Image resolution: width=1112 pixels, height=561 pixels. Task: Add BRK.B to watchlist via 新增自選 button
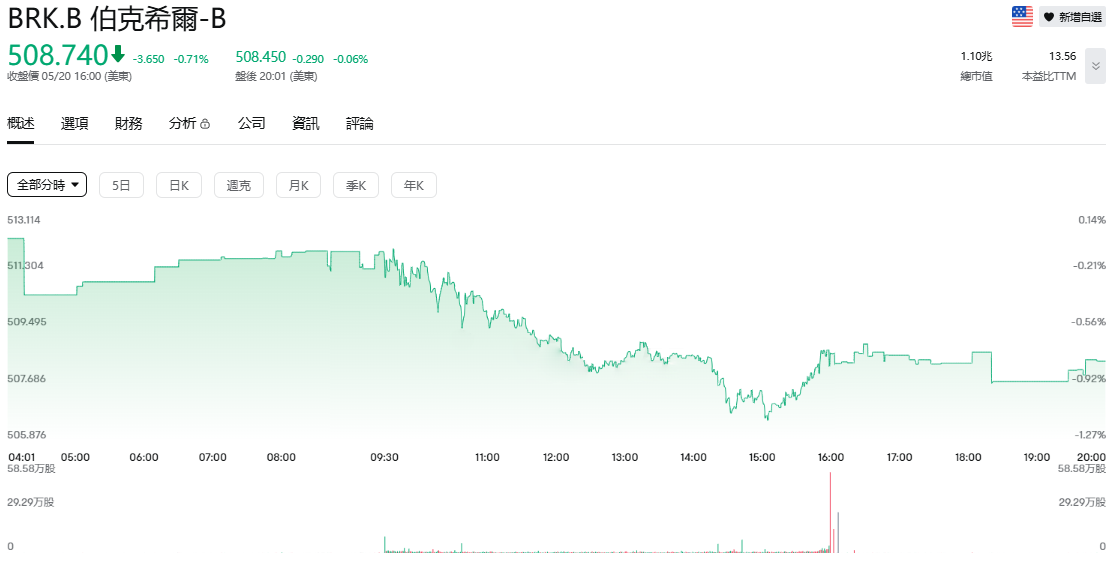click(x=1072, y=17)
